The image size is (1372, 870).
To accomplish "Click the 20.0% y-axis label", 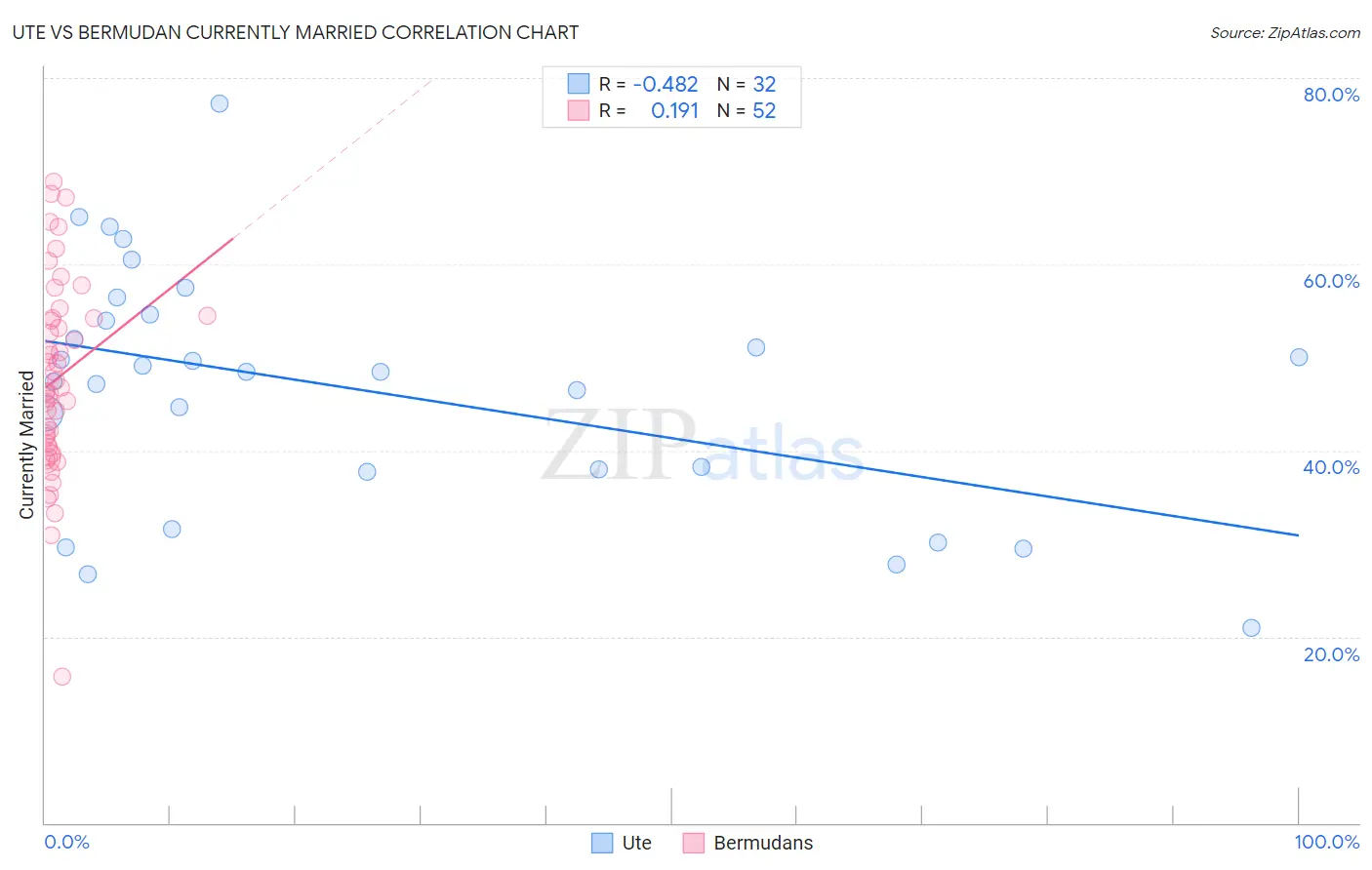I will [x=1331, y=653].
